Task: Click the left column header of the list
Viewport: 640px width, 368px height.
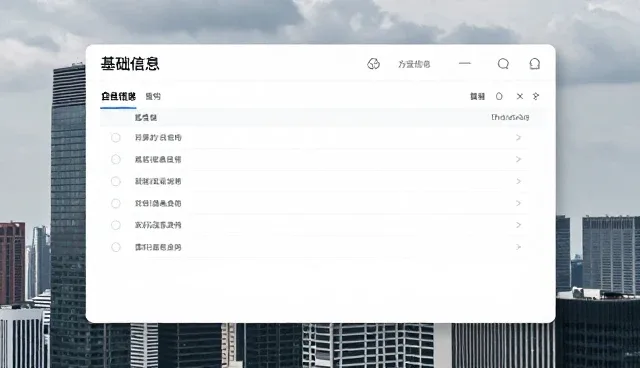Action: 146,117
